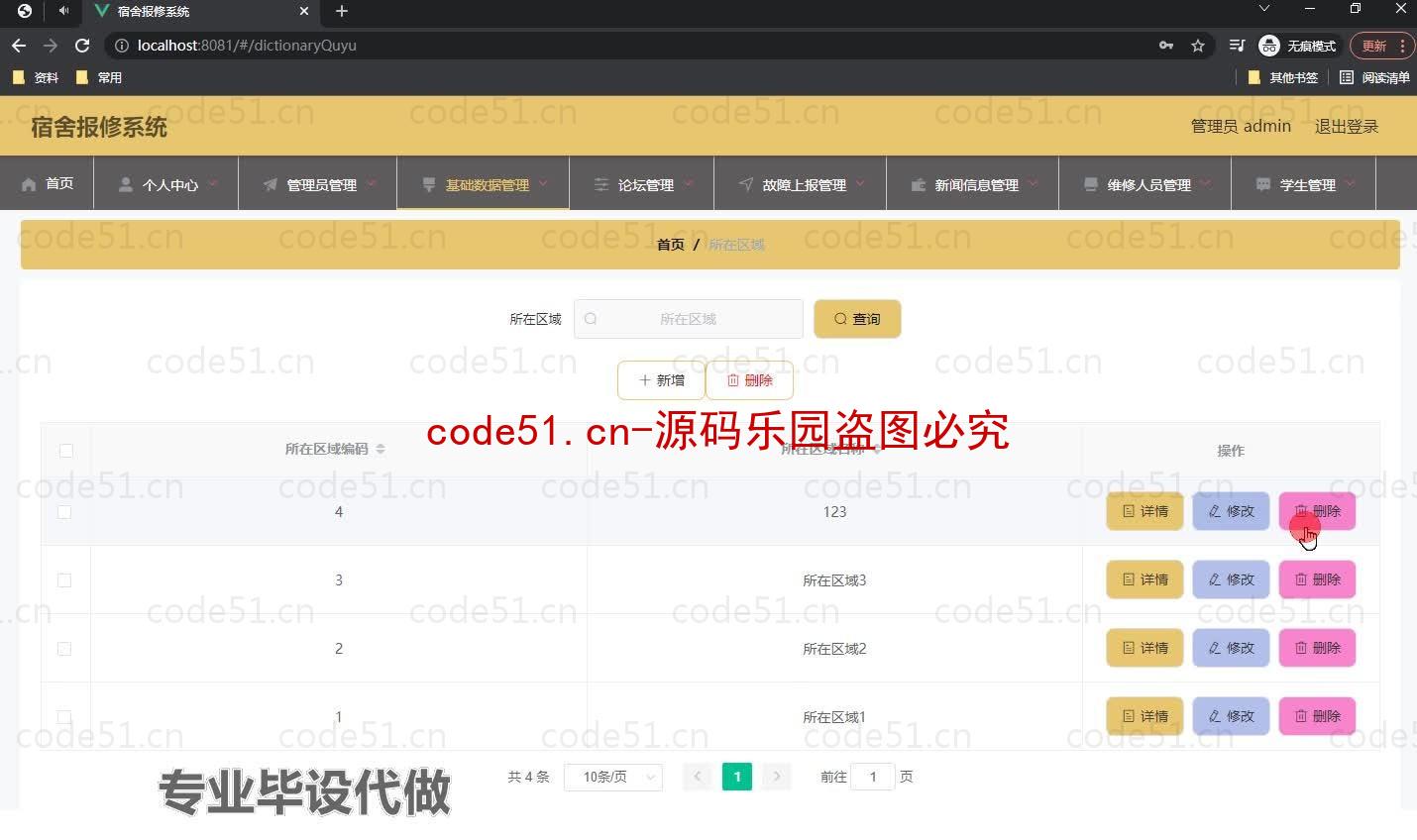Open the 故障上报管理 menu
Screen dimensions: 1417x840
pyautogui.click(x=800, y=183)
